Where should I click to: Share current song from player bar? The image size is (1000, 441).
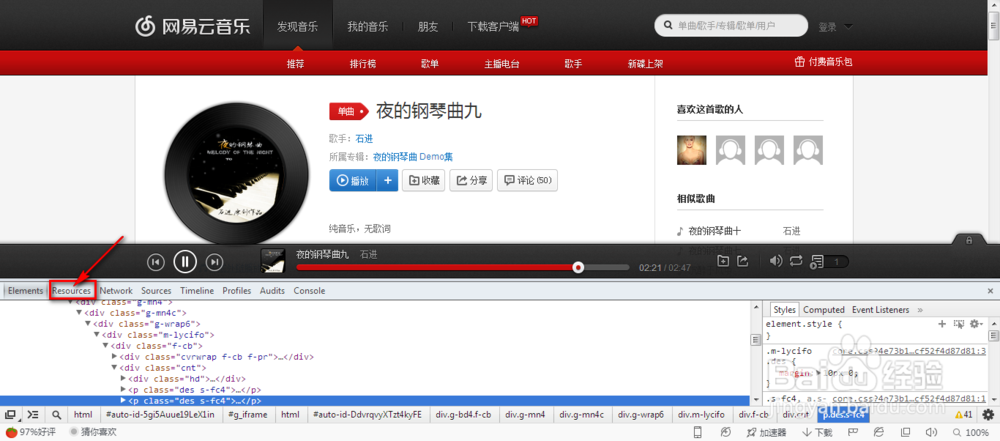(742, 260)
